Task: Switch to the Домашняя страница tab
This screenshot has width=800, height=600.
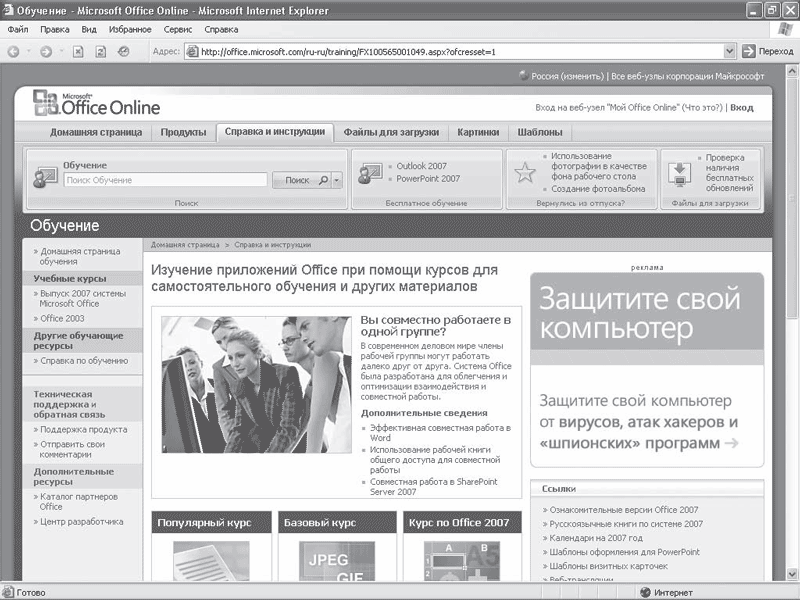Action: pos(96,133)
